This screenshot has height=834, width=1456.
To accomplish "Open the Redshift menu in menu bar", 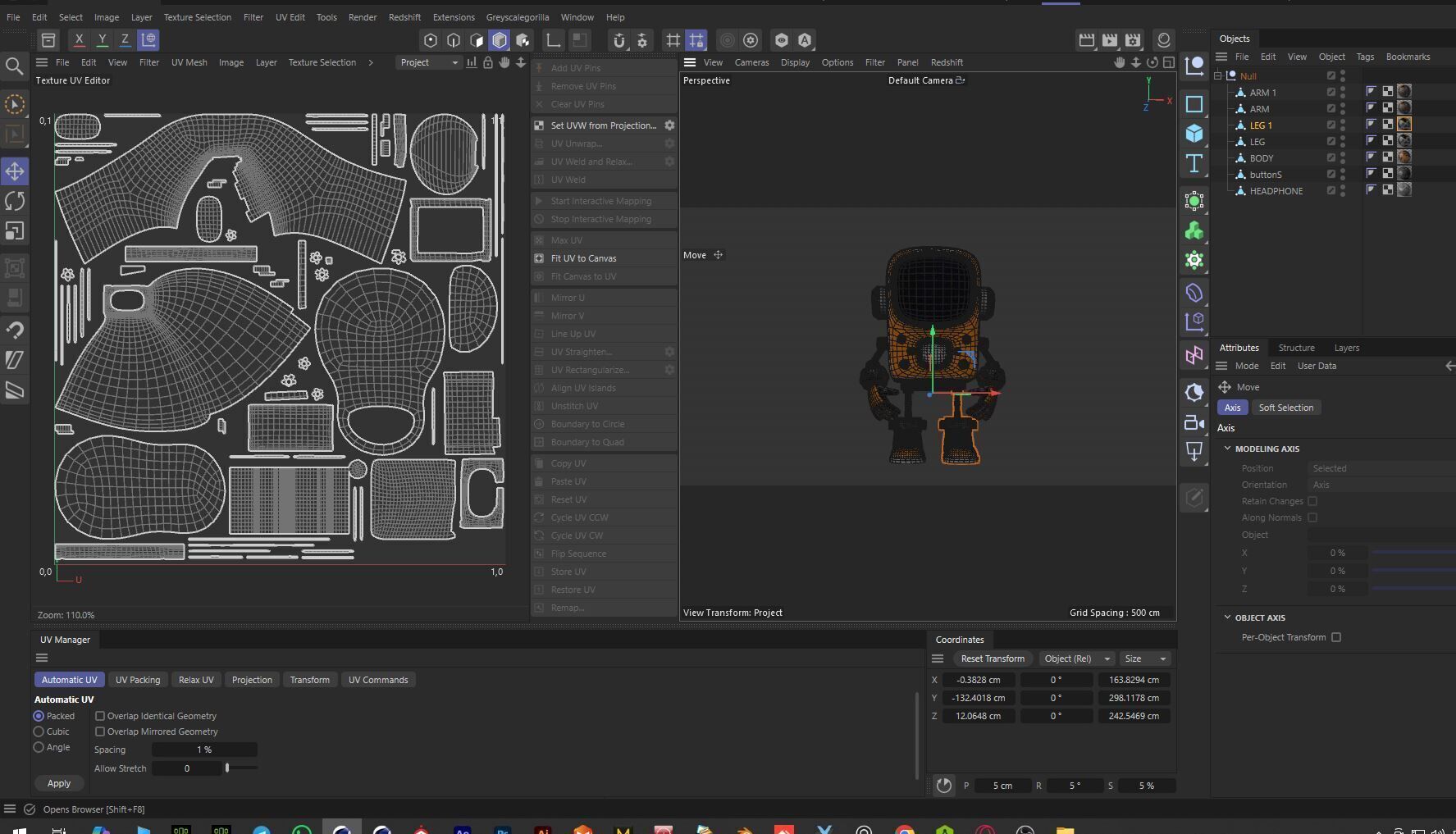I will [404, 17].
